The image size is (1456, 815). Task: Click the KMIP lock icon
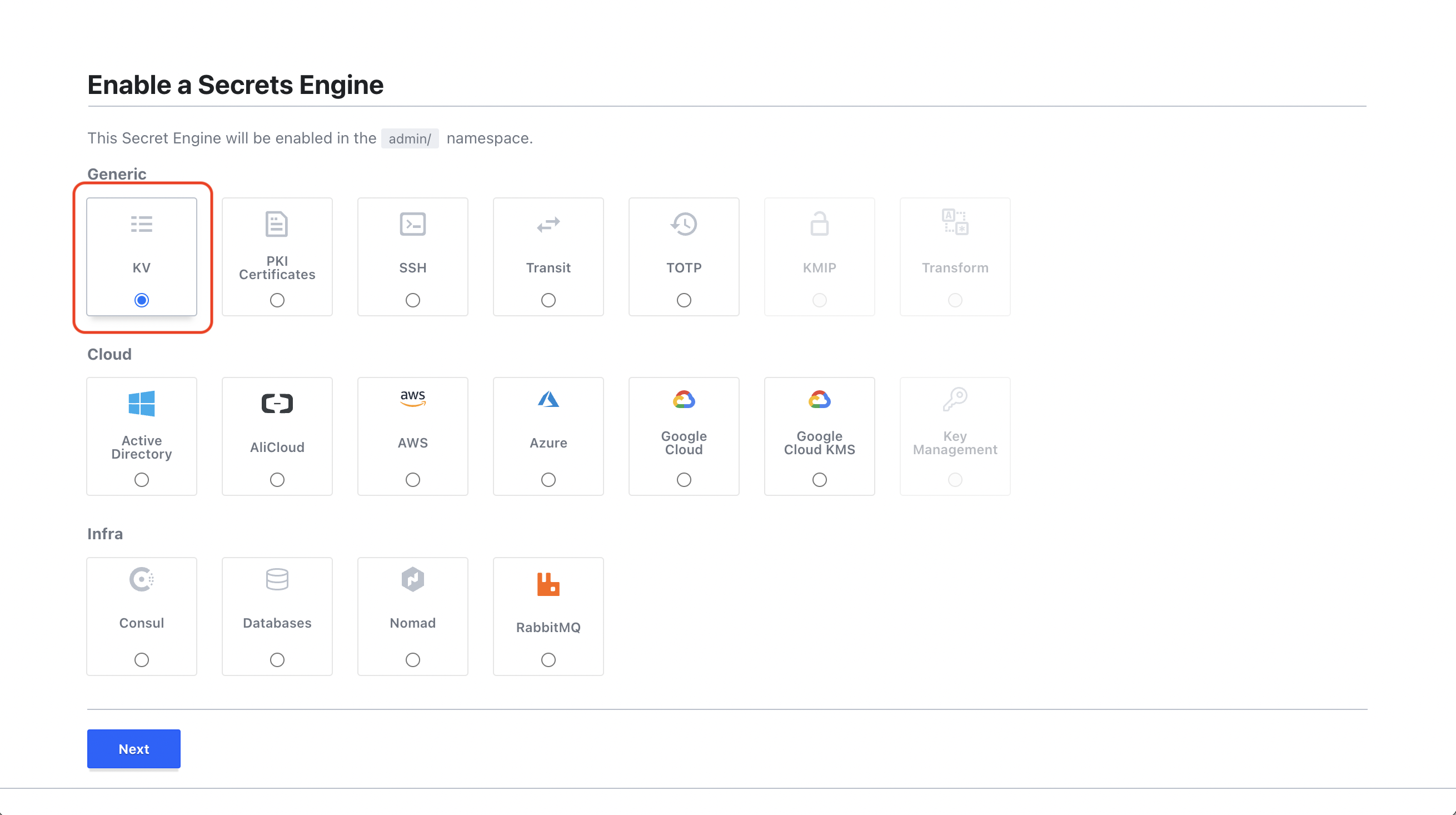tap(820, 224)
